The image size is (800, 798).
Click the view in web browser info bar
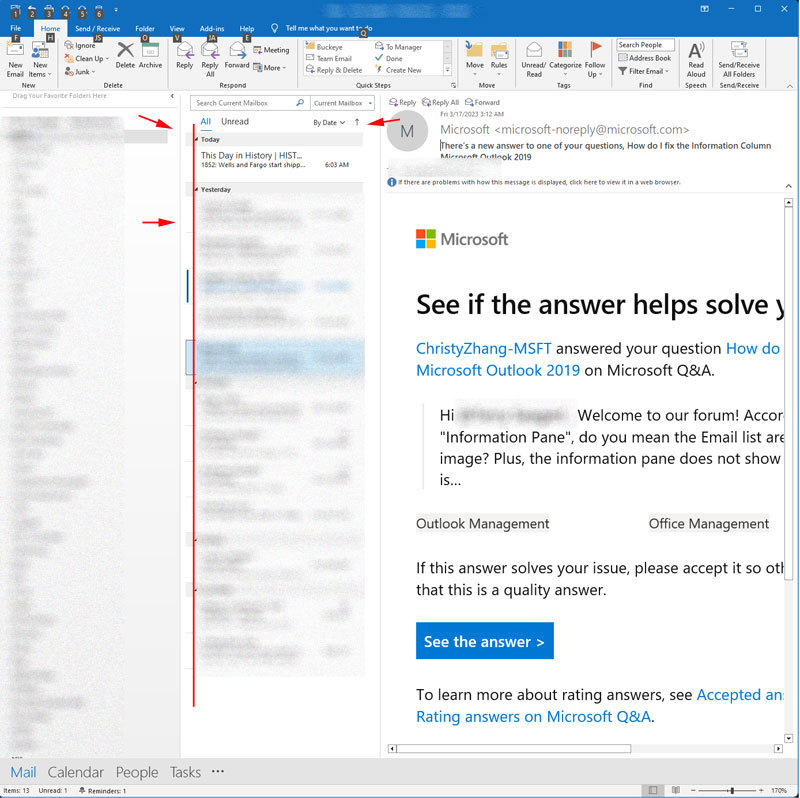[534, 182]
